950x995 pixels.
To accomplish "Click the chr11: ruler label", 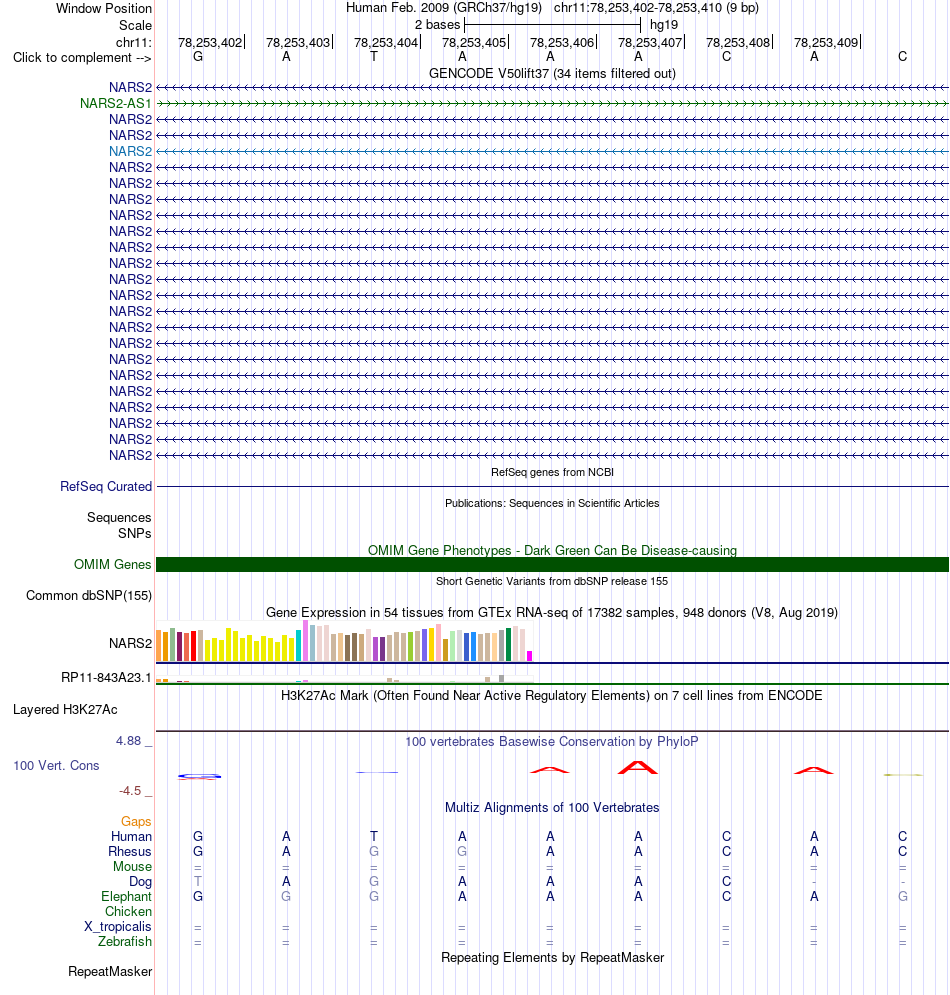I will [x=134, y=43].
